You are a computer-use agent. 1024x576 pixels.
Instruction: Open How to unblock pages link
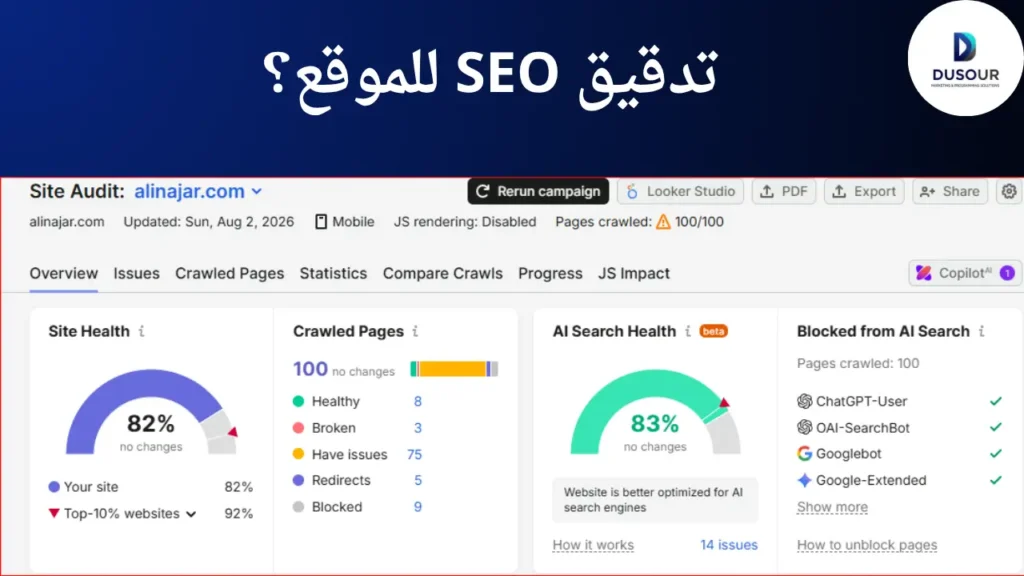867,545
